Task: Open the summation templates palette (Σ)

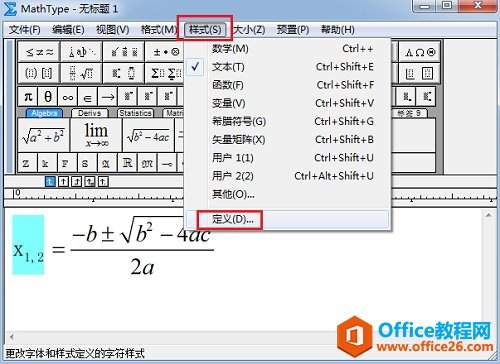Action: tap(165, 73)
